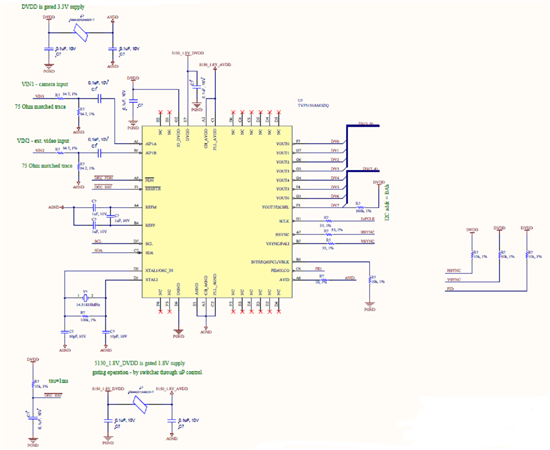Image resolution: width=550 pixels, height=450 pixels.
Task: Click the DGND pin label at chip bottom
Action: (179, 289)
